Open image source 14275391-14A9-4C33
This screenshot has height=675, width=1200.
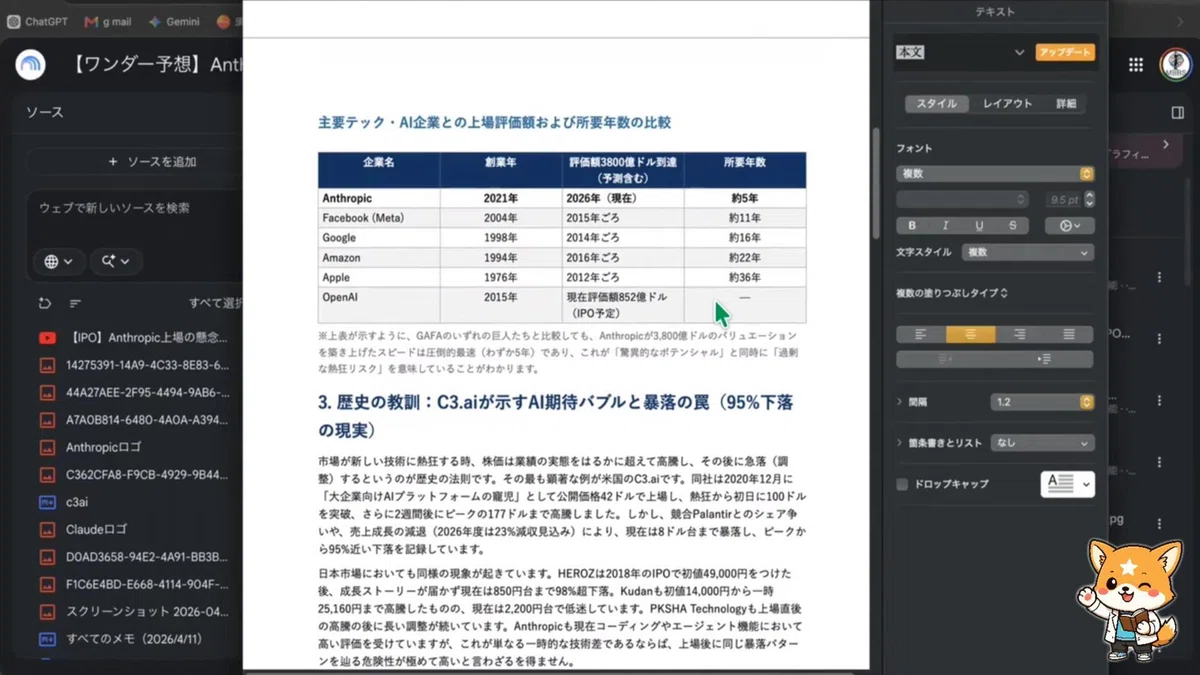[134, 365]
